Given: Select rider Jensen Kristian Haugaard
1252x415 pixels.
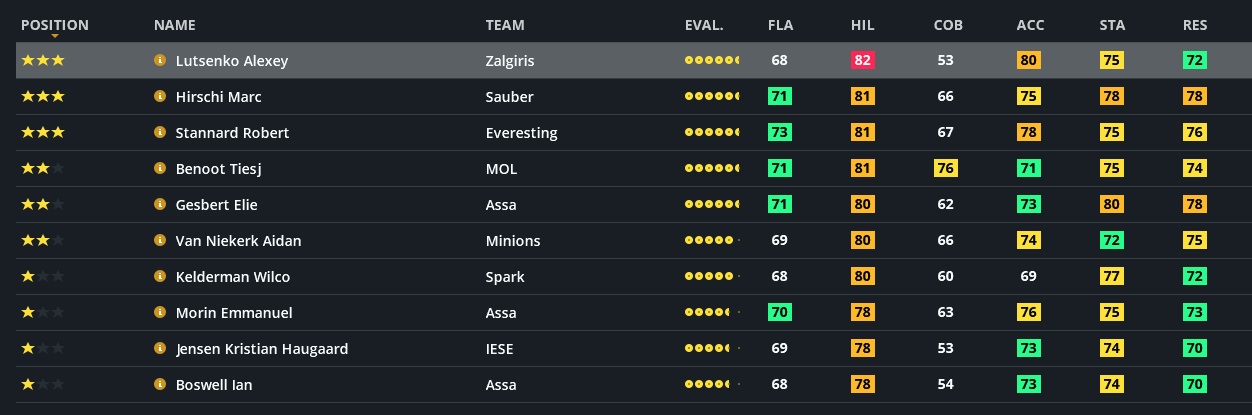Looking at the screenshot, I should (x=262, y=349).
